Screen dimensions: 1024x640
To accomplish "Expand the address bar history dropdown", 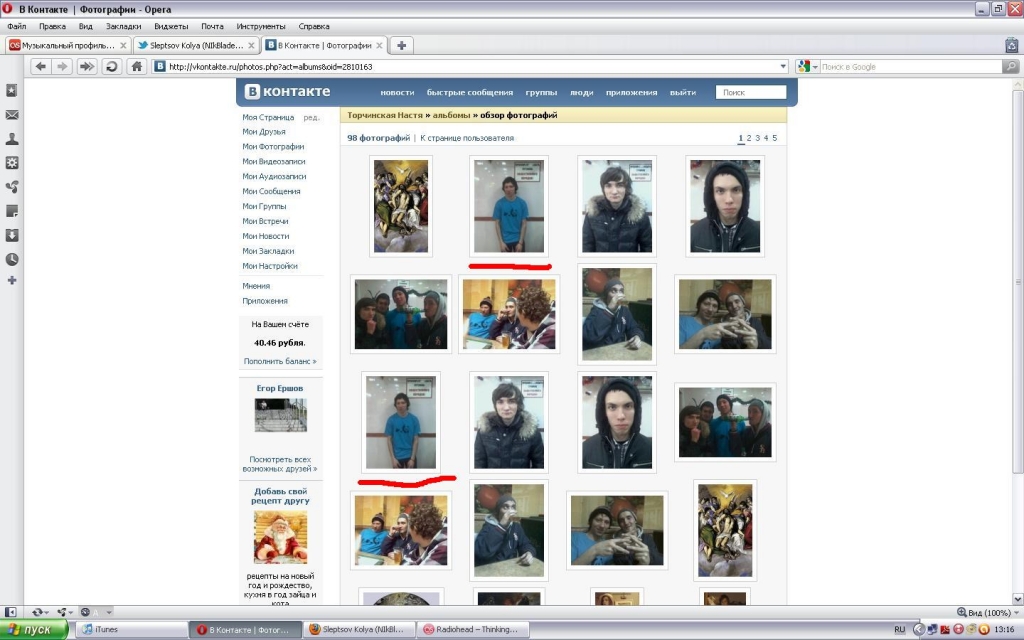I will coord(783,67).
